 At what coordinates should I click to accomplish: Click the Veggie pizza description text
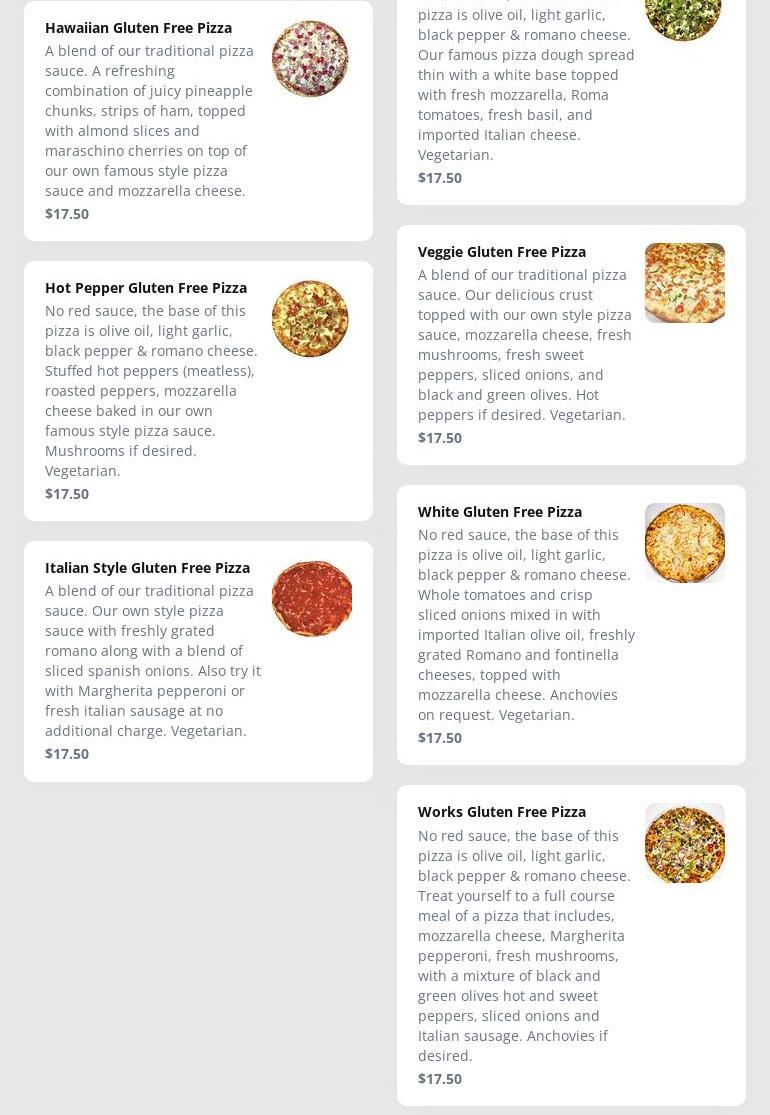pyautogui.click(x=525, y=345)
